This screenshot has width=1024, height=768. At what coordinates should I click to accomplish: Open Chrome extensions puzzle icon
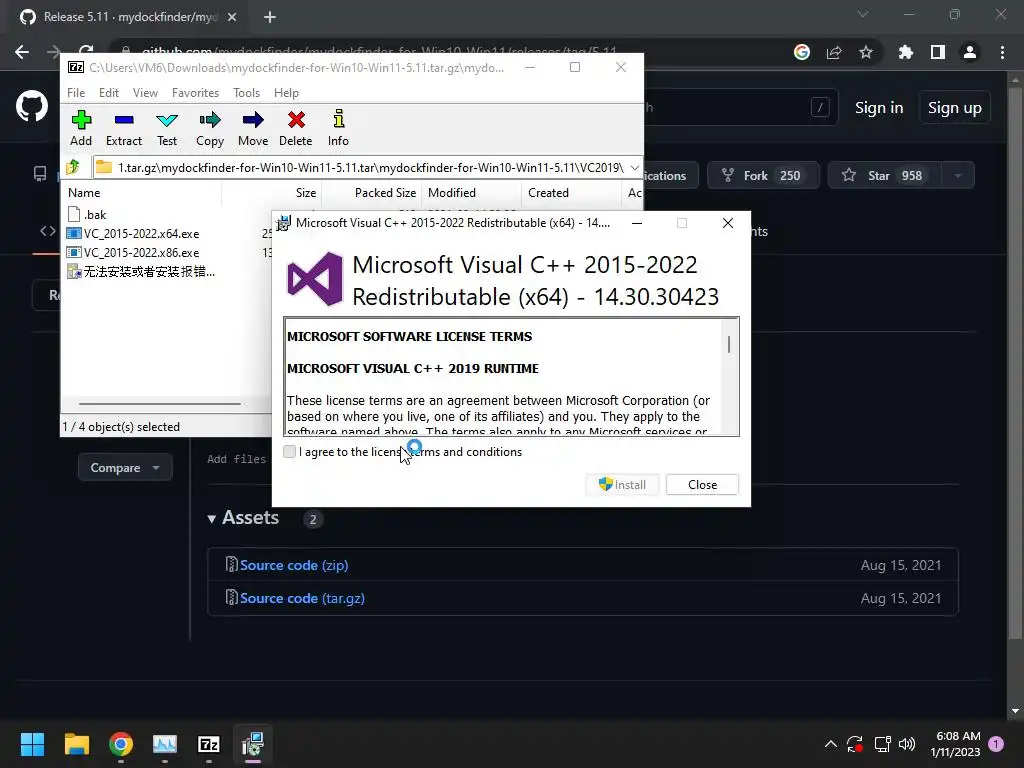[x=905, y=52]
